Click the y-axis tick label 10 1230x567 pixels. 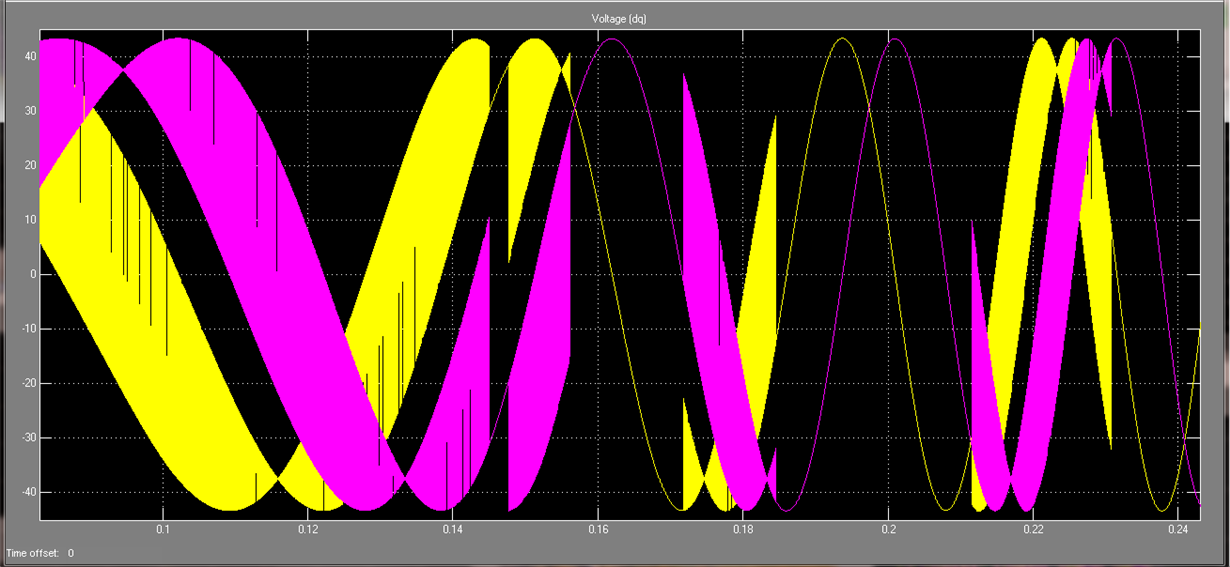click(30, 220)
